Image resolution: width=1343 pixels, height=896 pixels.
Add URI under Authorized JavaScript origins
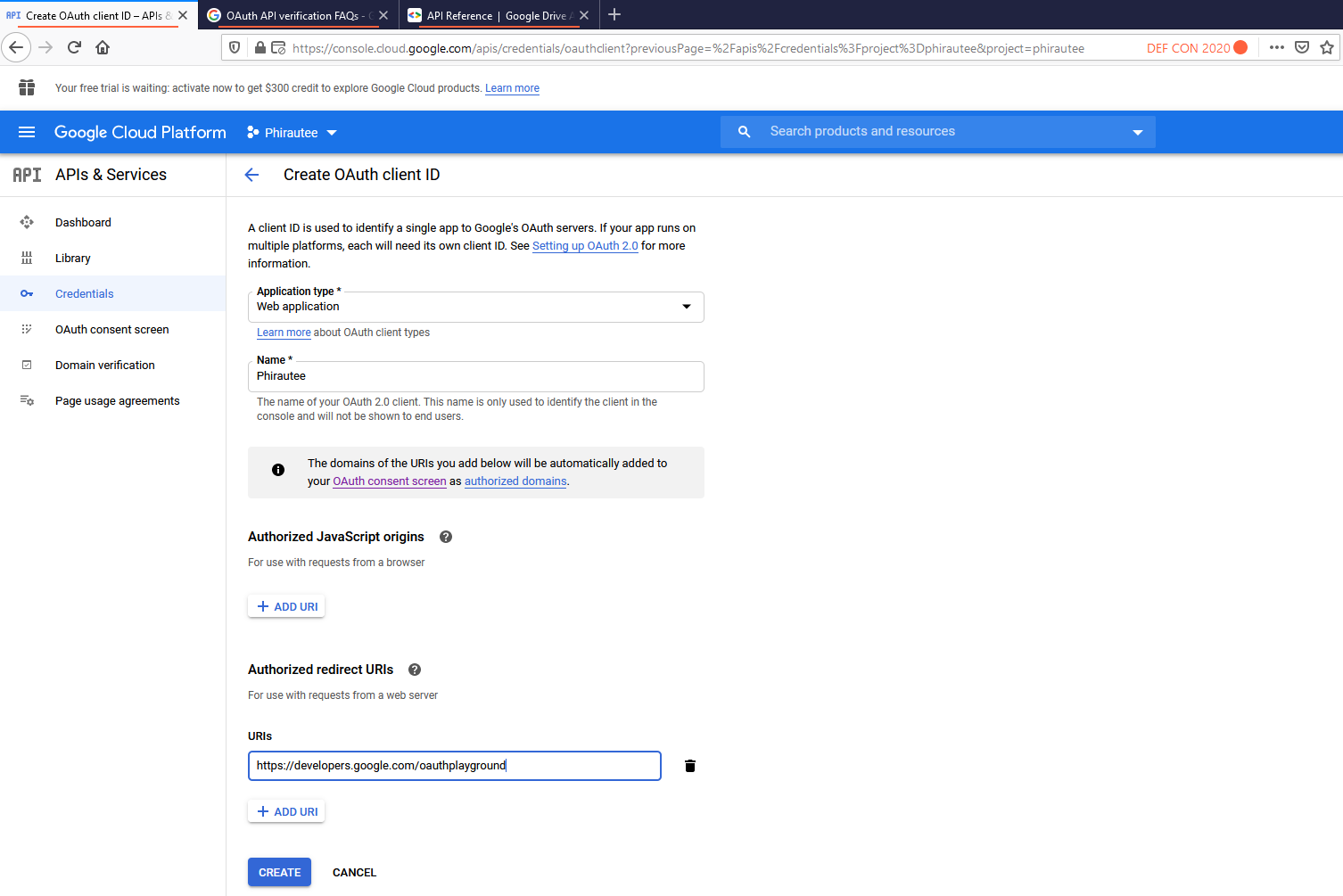[x=286, y=606]
